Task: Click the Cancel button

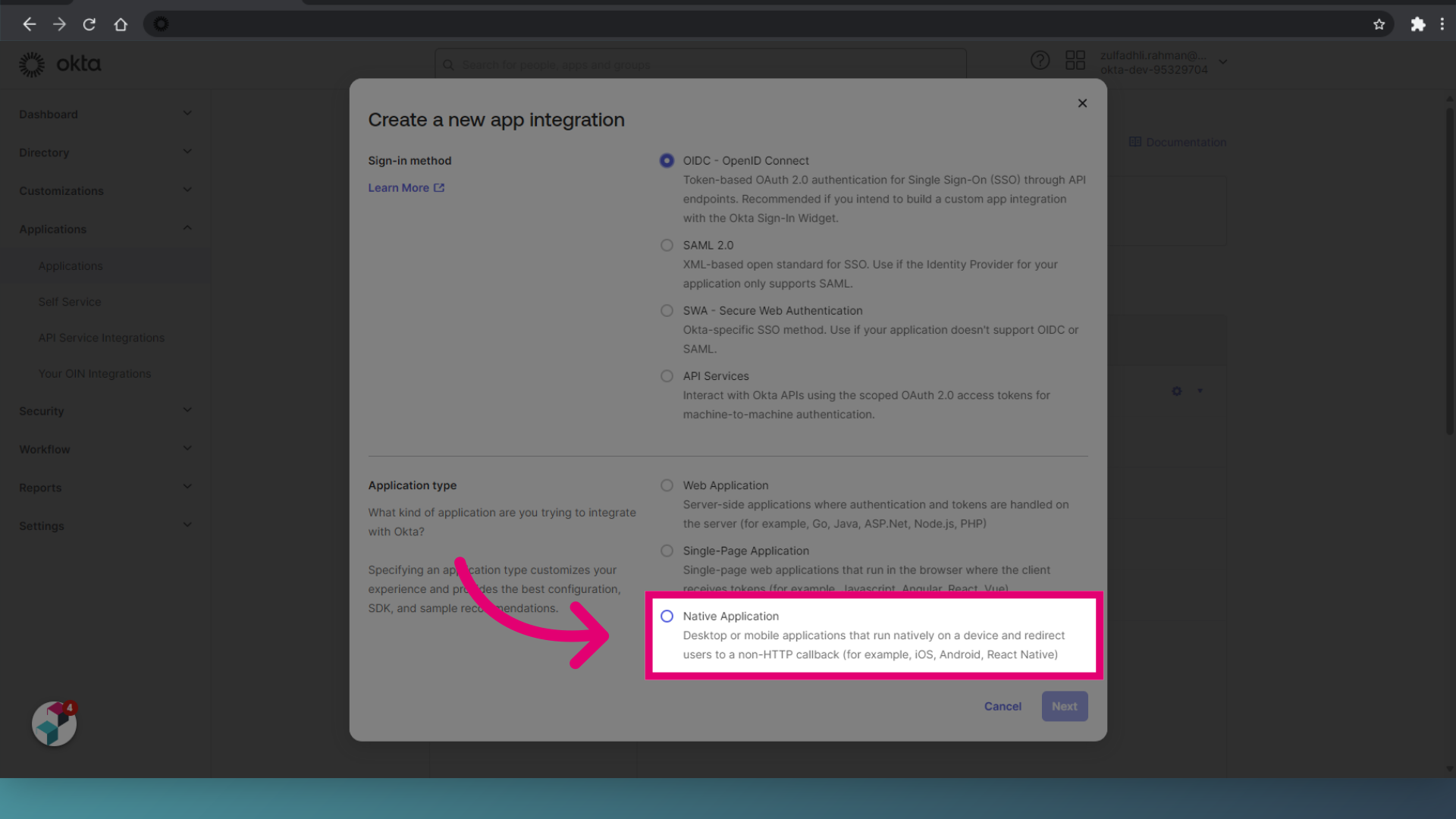Action: click(x=1003, y=706)
